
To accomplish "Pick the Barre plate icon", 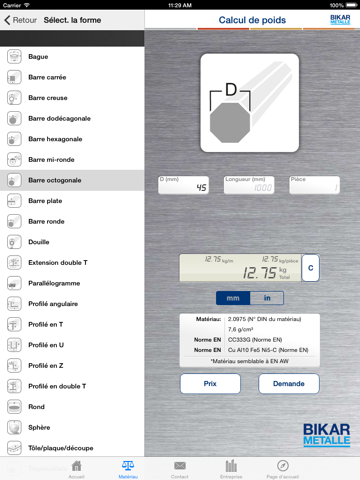I will click(x=14, y=201).
